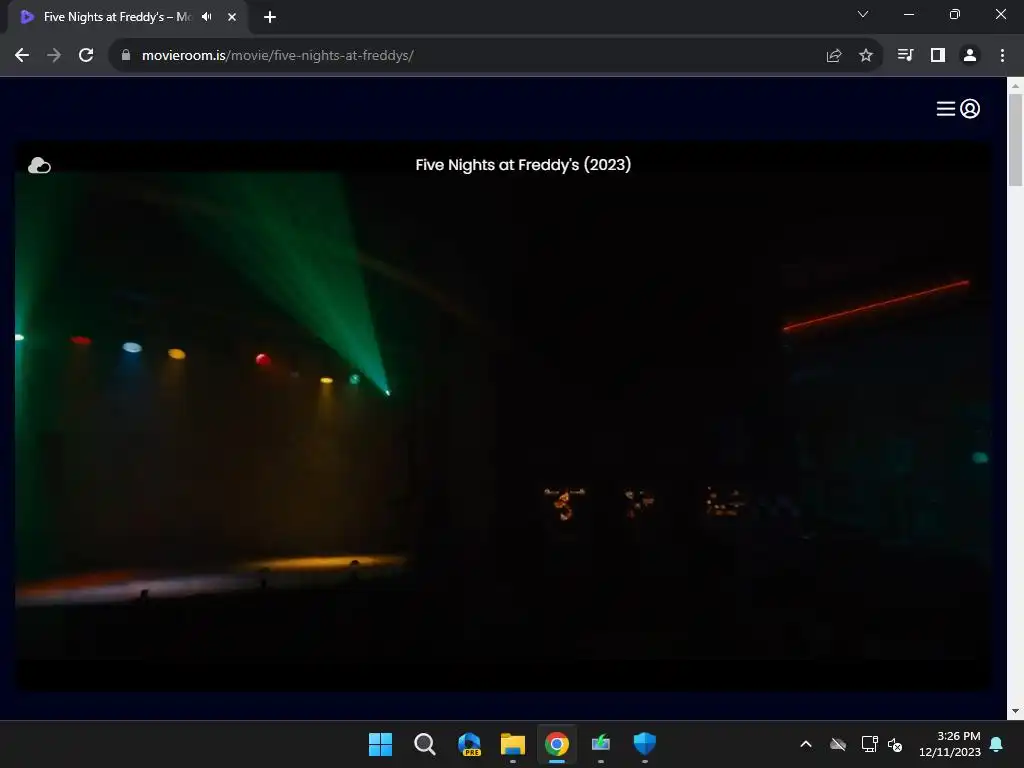Click the scrollbar down arrow
The width and height of the screenshot is (1024, 768).
pos(1015,711)
